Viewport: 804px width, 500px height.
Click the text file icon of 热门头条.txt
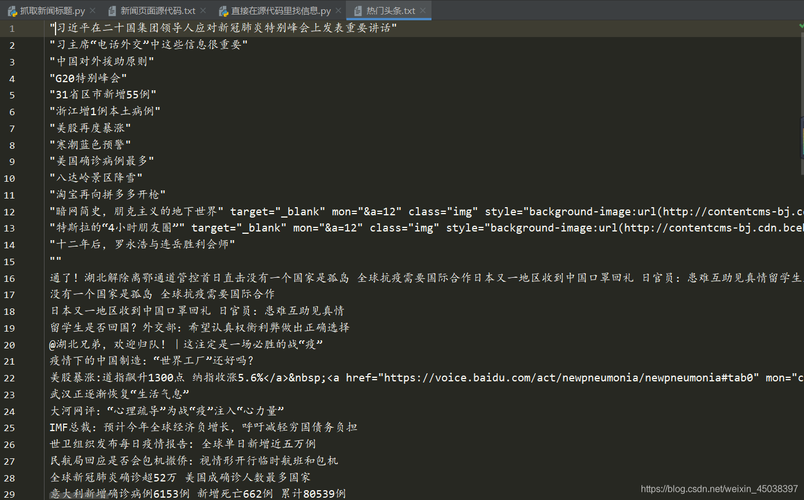tap(358, 11)
